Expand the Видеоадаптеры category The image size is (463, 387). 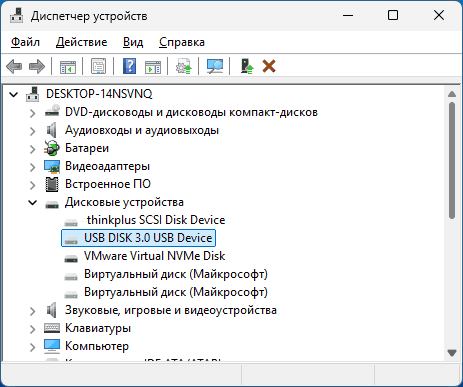tap(32, 167)
